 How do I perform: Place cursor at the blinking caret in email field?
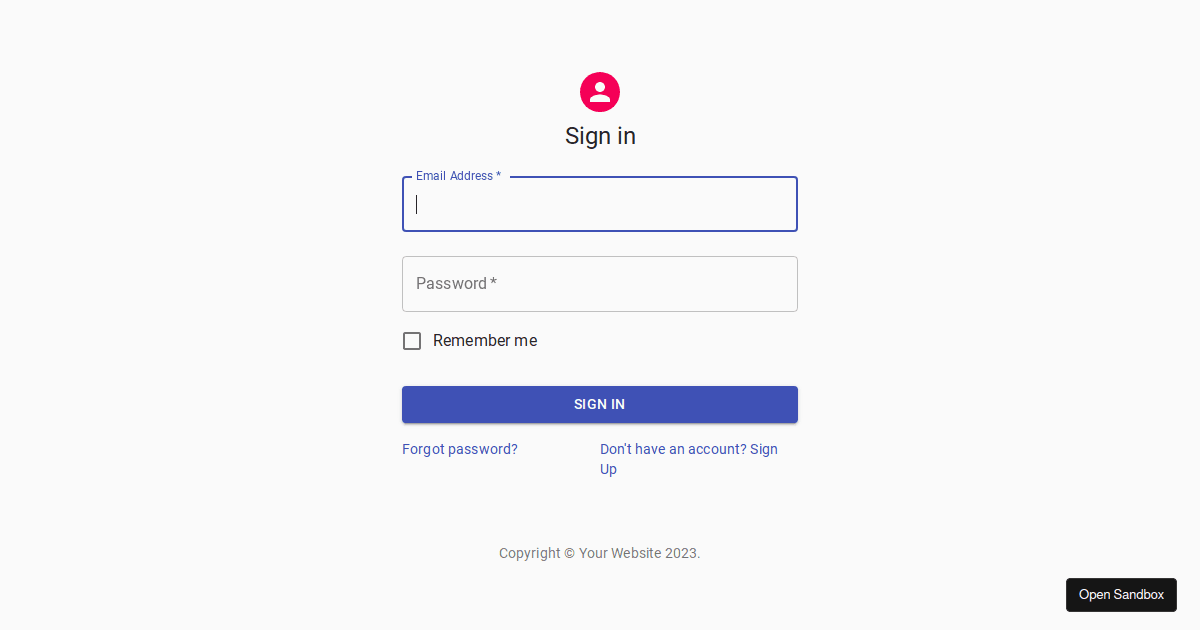click(417, 204)
